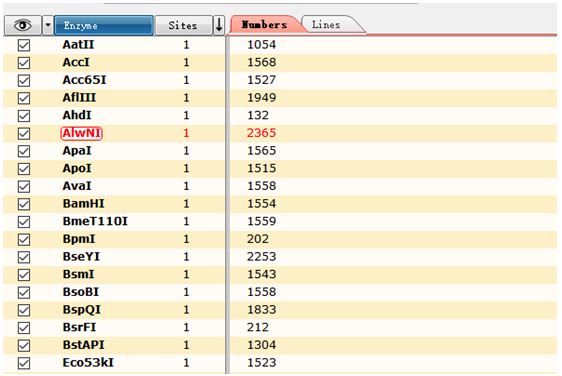
Task: Uncheck the AatII enzyme checkbox
Action: point(24,45)
